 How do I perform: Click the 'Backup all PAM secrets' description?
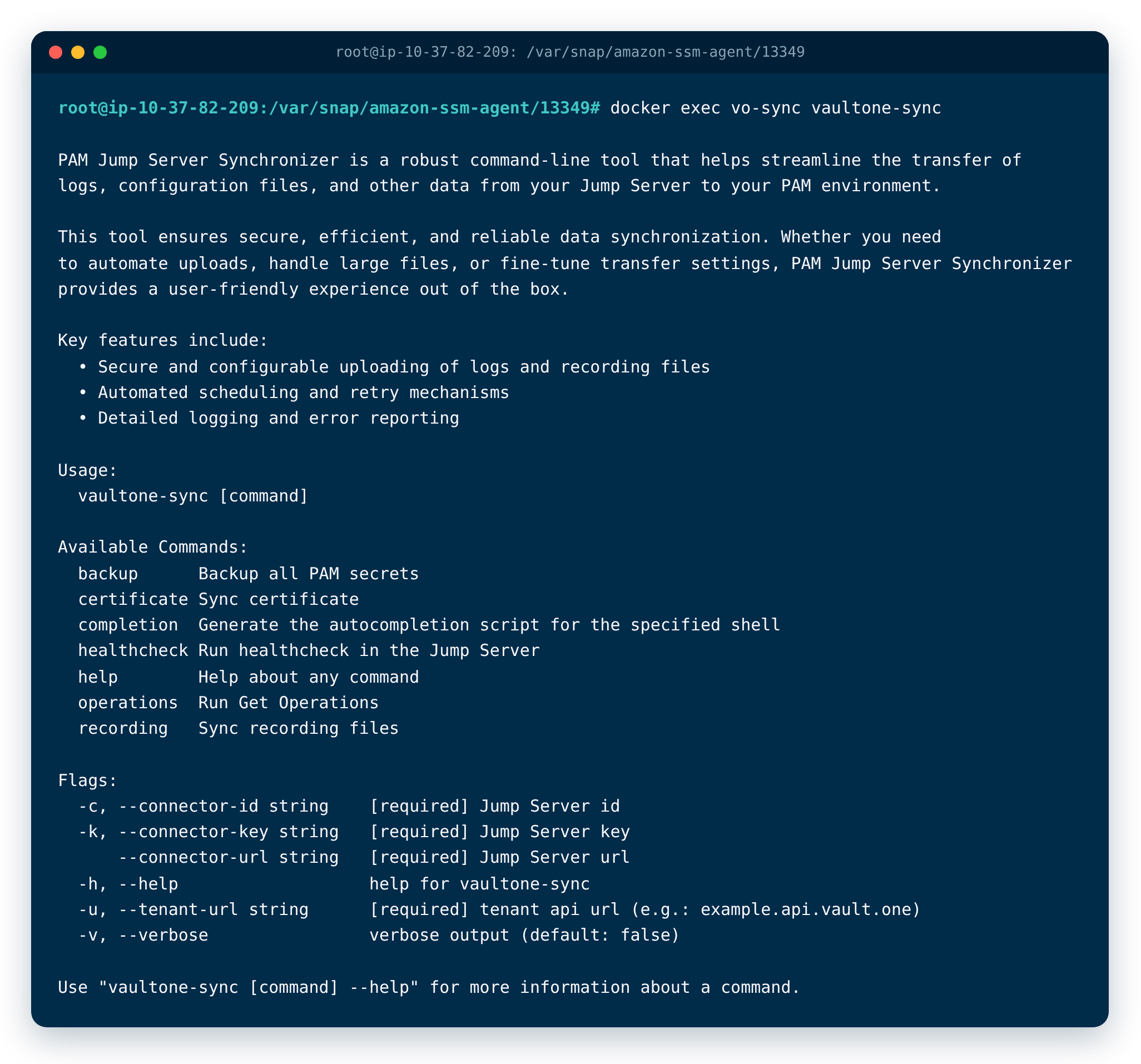(x=309, y=573)
